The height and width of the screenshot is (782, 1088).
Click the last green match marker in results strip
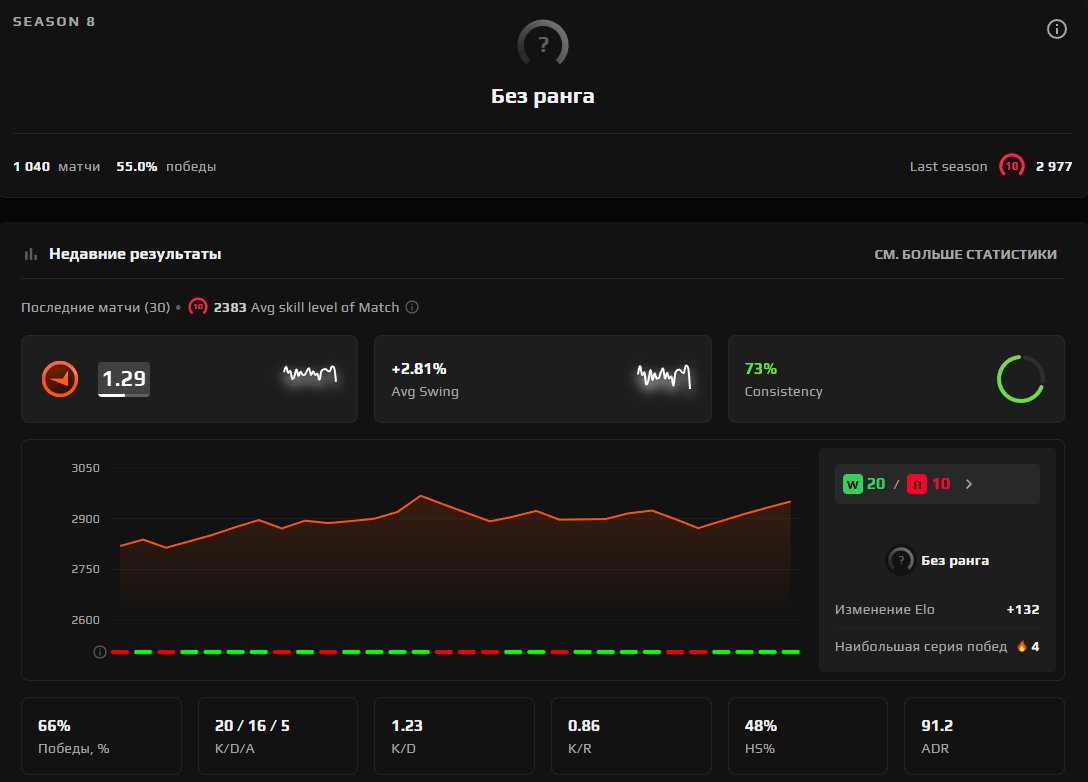tap(790, 652)
